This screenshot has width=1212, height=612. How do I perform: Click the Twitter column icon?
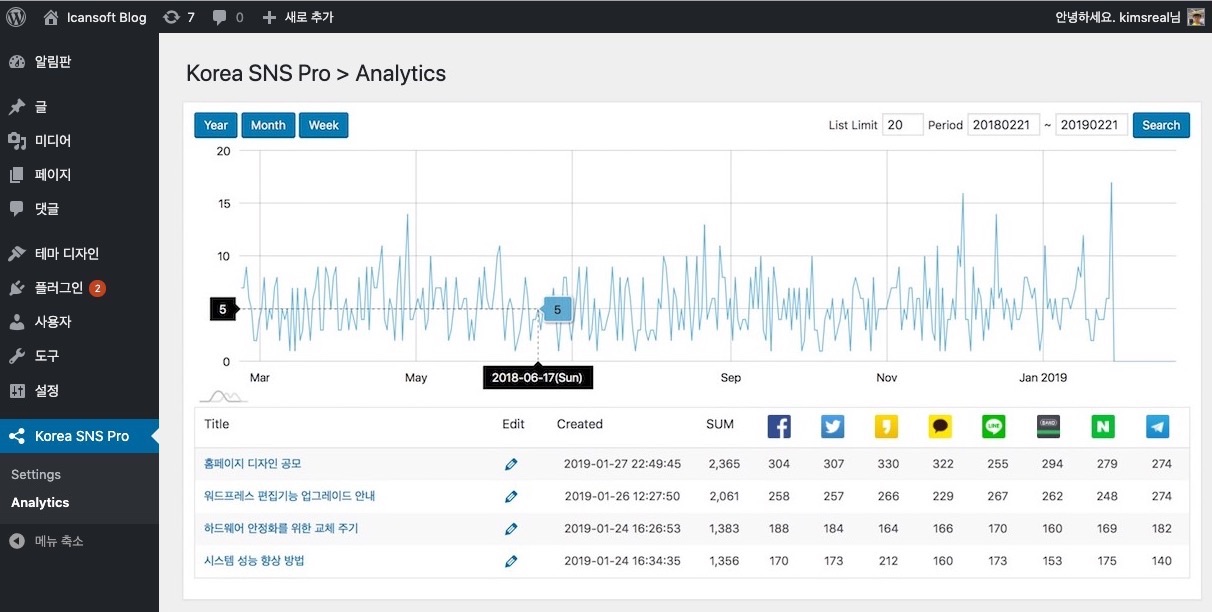point(833,426)
